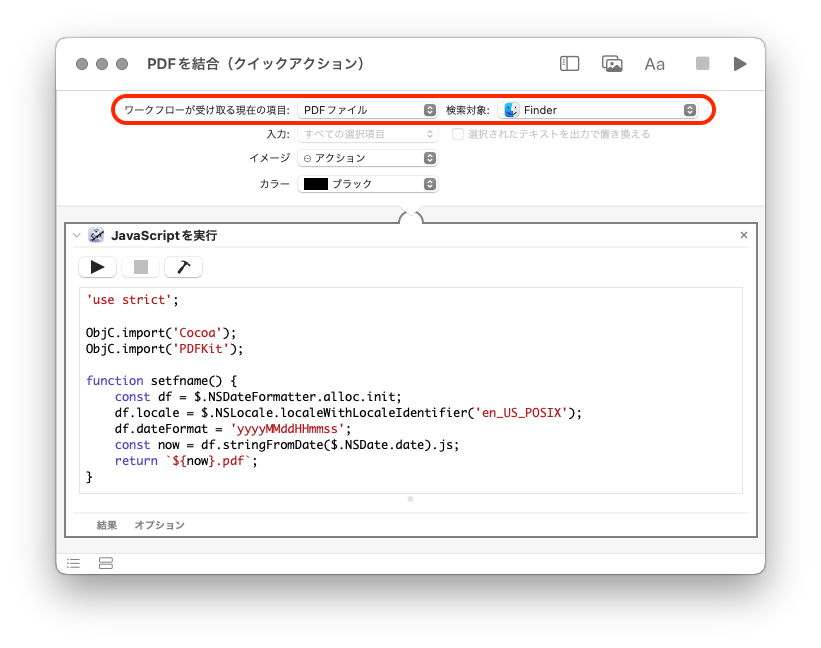Click inside the JavaScript code editor
This screenshot has height=648, width=821.
click(410, 390)
